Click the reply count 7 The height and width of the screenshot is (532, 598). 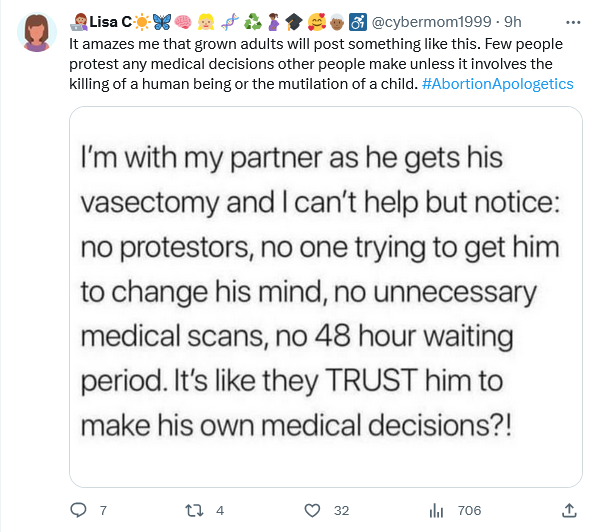pos(103,510)
